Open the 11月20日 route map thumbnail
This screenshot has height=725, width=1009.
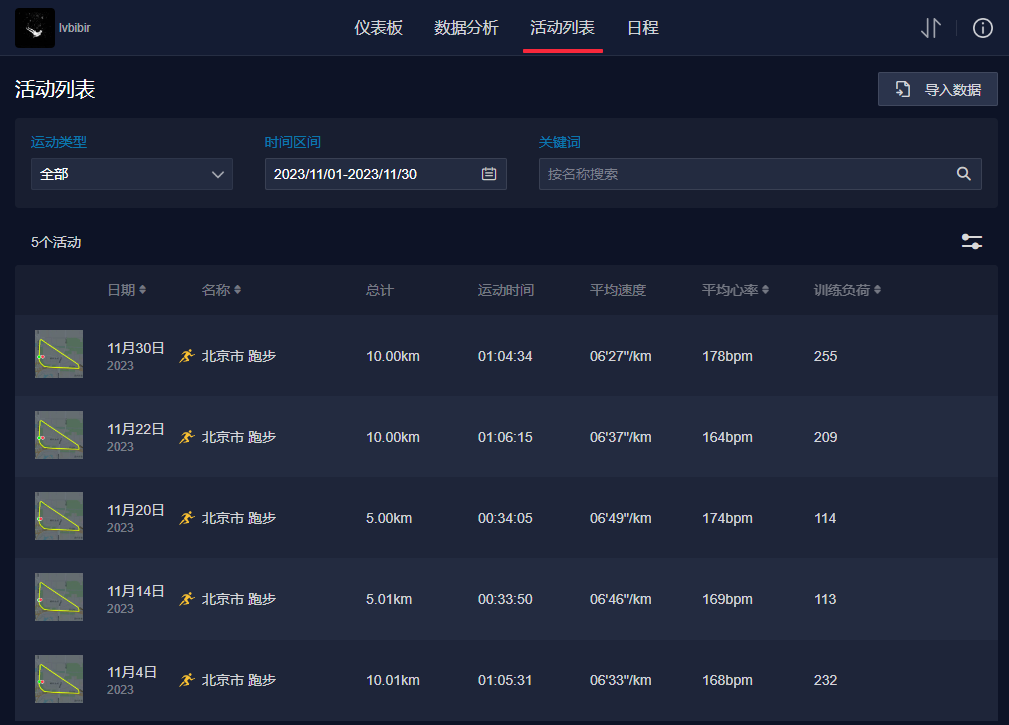[59, 516]
